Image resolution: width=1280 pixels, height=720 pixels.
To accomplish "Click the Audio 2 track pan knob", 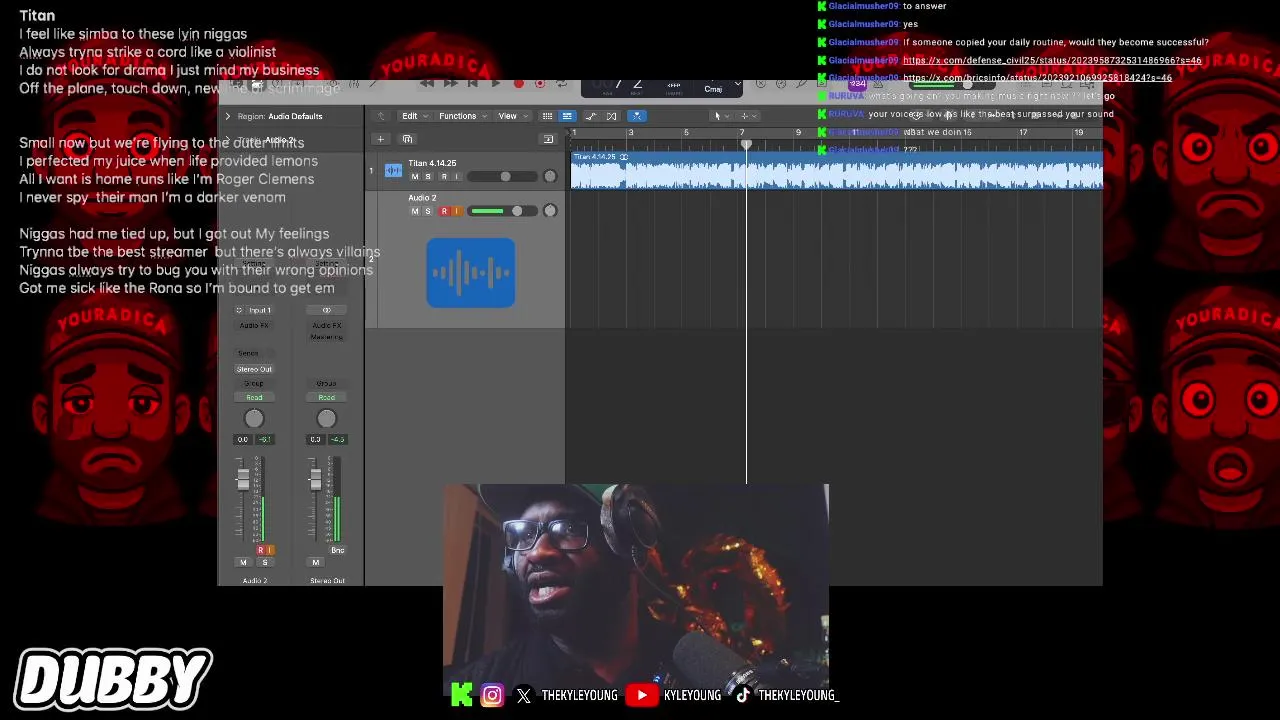I will 549,211.
